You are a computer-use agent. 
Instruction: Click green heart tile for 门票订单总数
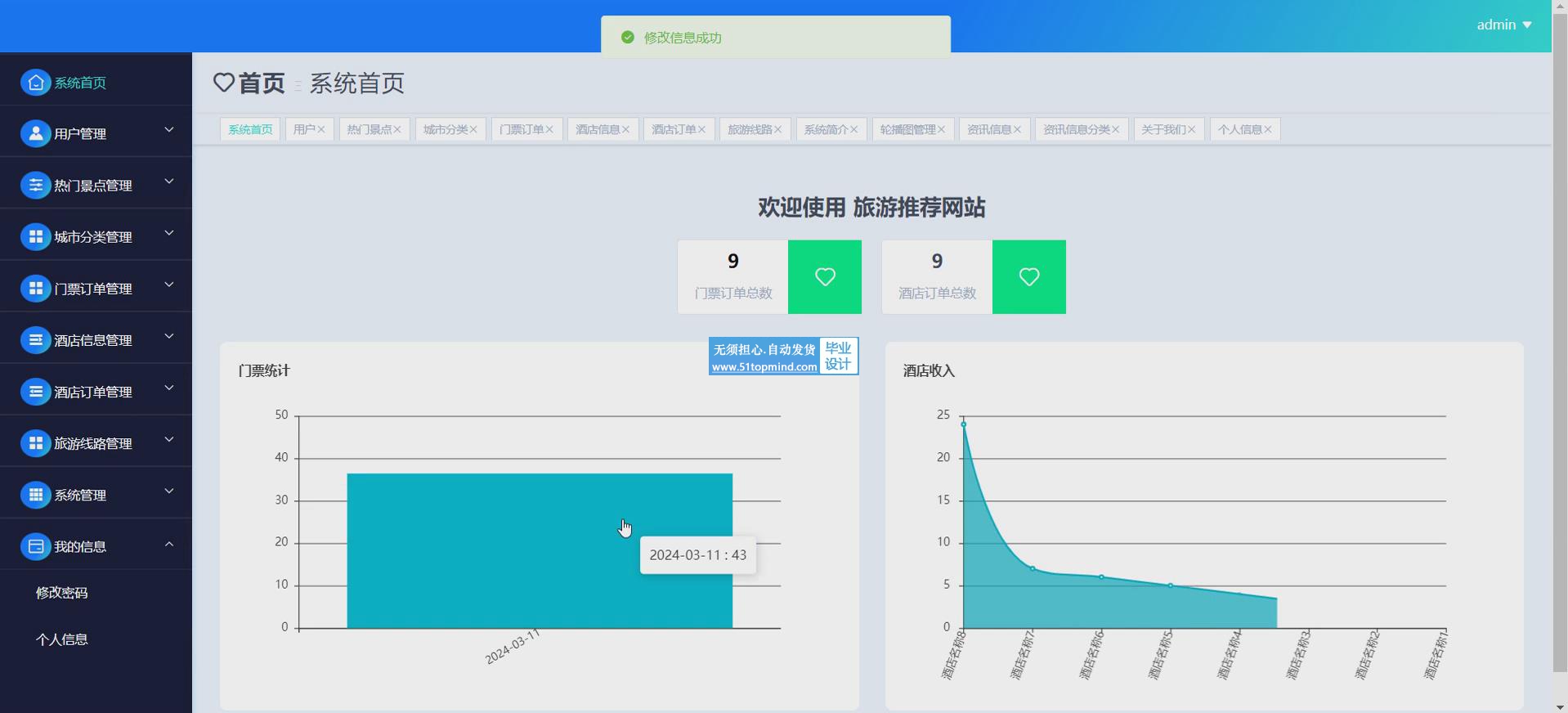(824, 277)
